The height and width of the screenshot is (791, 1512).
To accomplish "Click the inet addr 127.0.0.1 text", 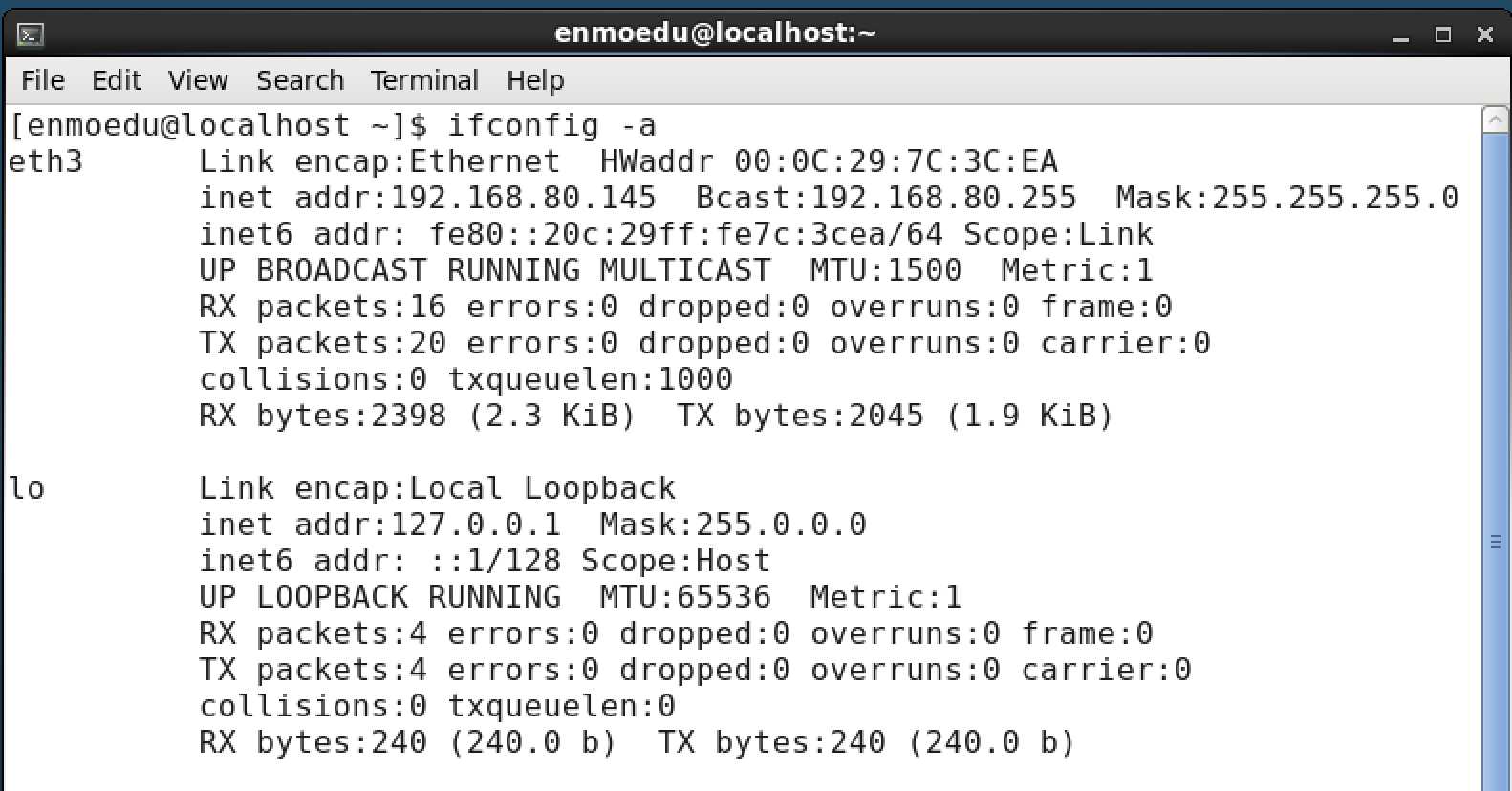I will [x=379, y=524].
